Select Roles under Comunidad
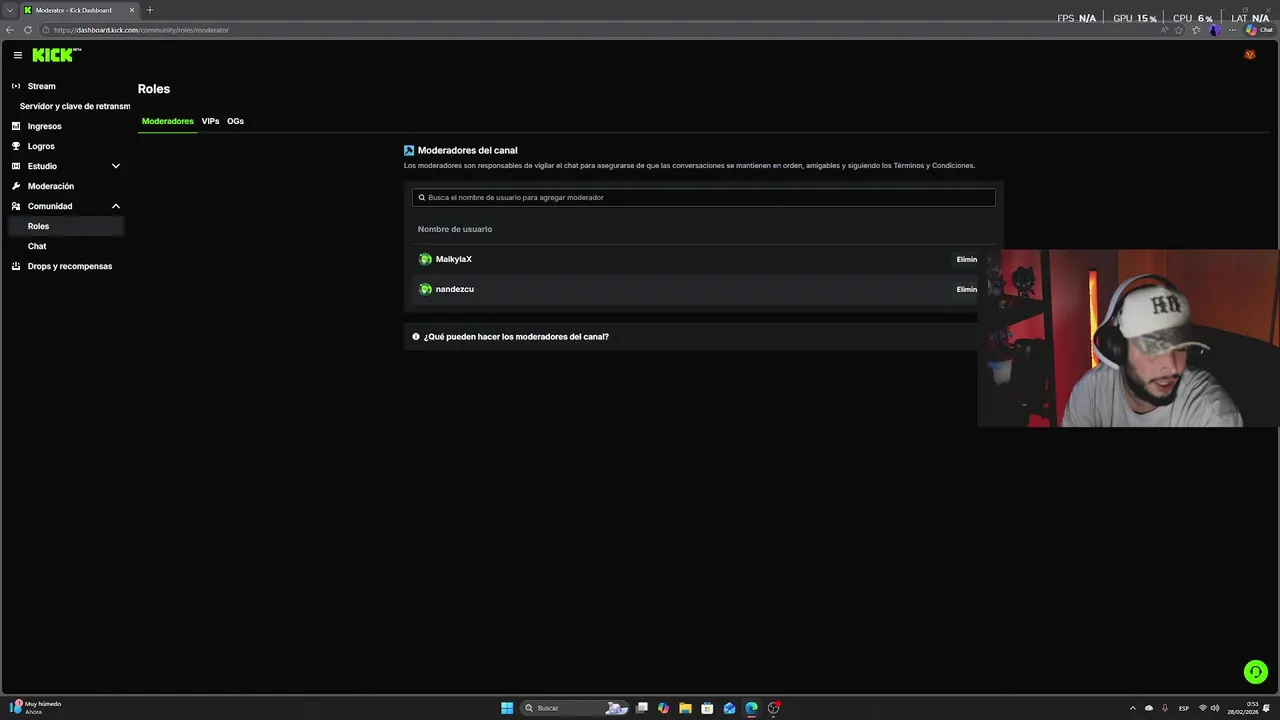 65,226
